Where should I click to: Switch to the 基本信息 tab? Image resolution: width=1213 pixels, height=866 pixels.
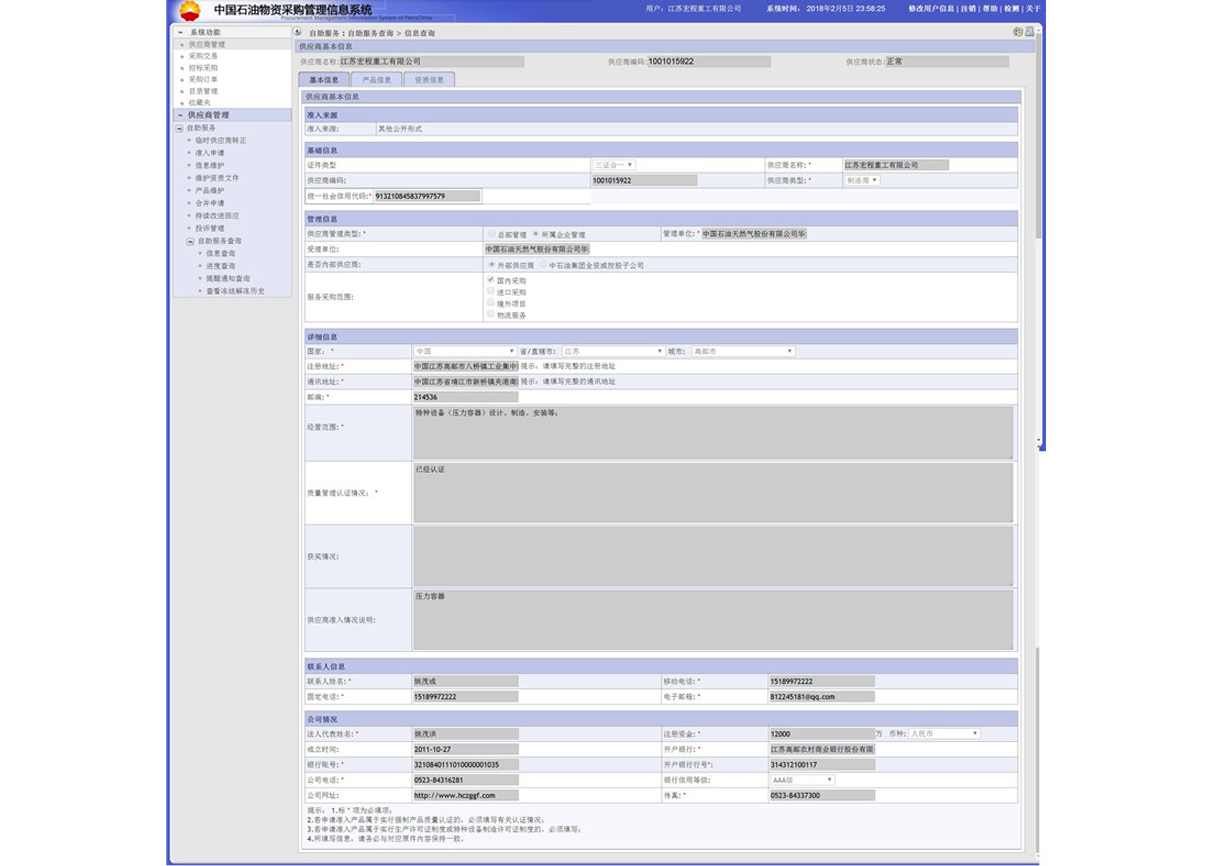pyautogui.click(x=324, y=80)
